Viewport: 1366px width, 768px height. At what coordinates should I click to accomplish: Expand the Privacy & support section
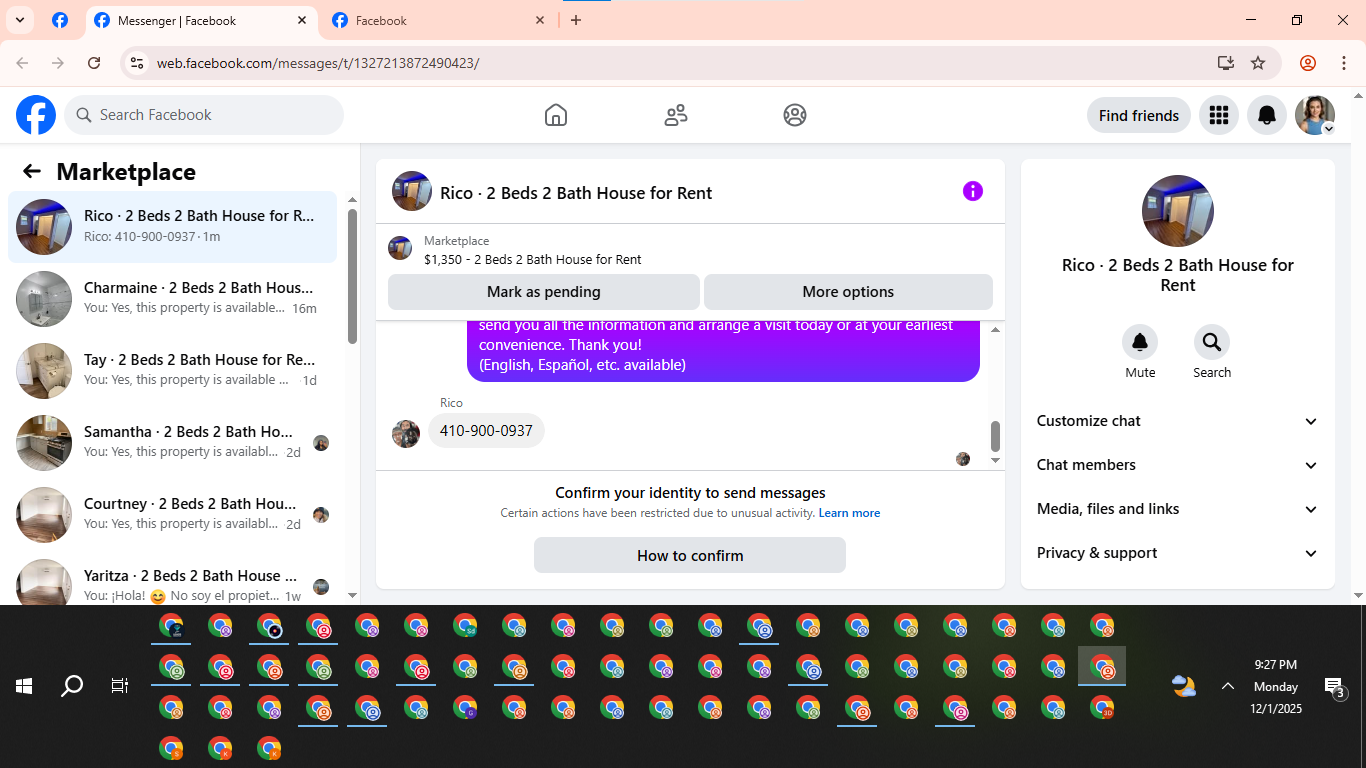coord(1178,553)
